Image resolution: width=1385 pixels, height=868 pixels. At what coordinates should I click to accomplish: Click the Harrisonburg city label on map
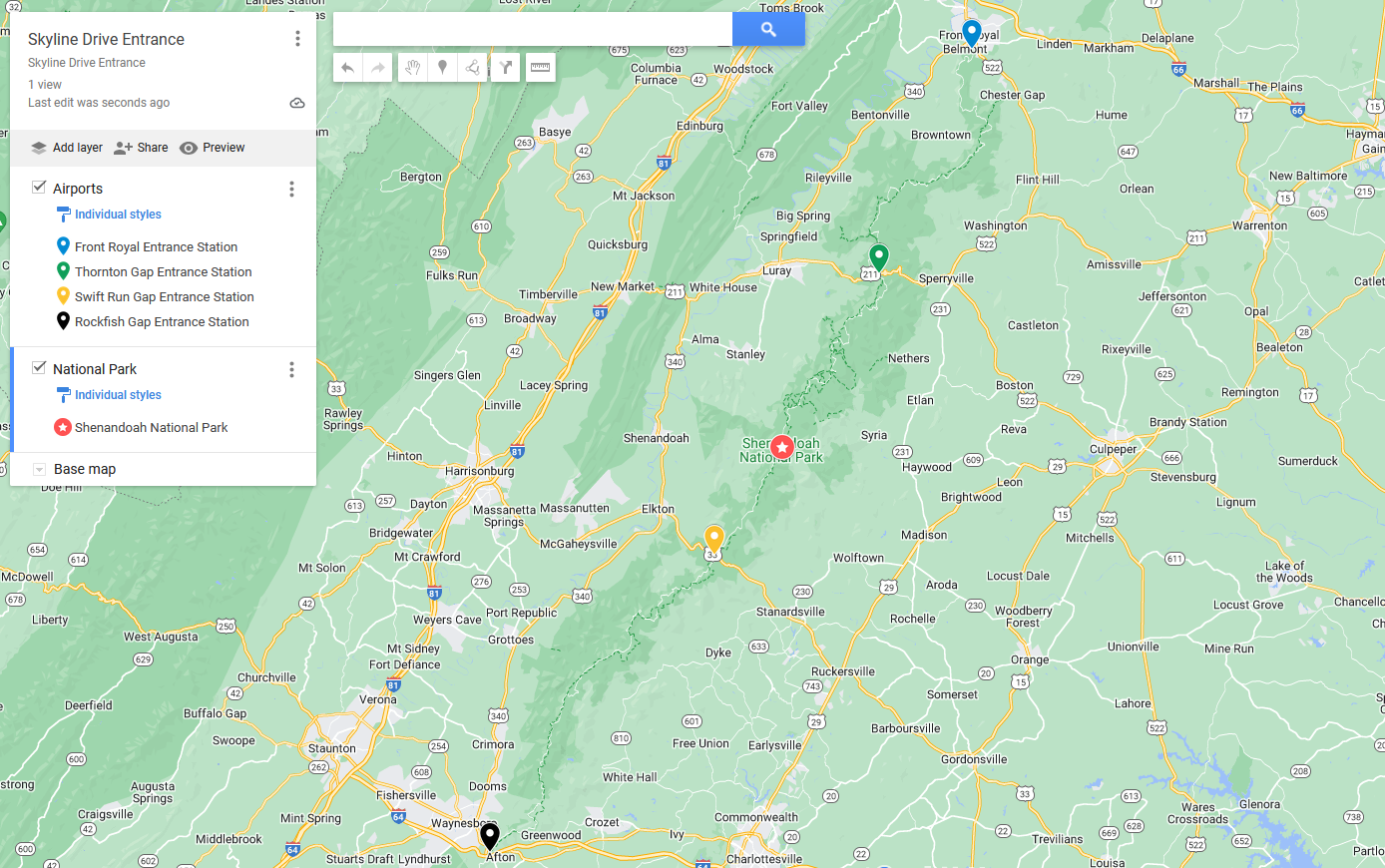point(480,471)
